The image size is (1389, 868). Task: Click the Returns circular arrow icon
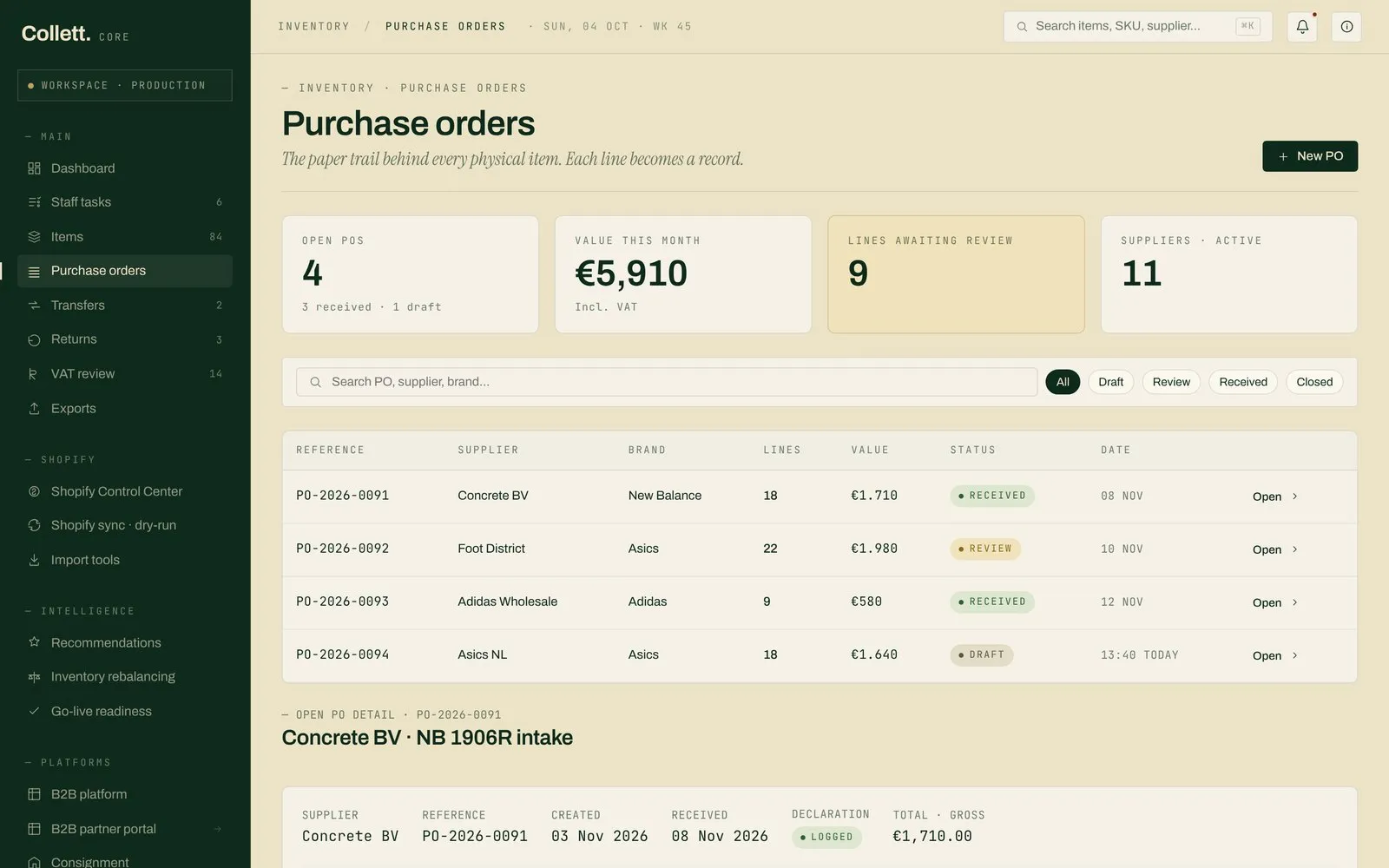(34, 339)
